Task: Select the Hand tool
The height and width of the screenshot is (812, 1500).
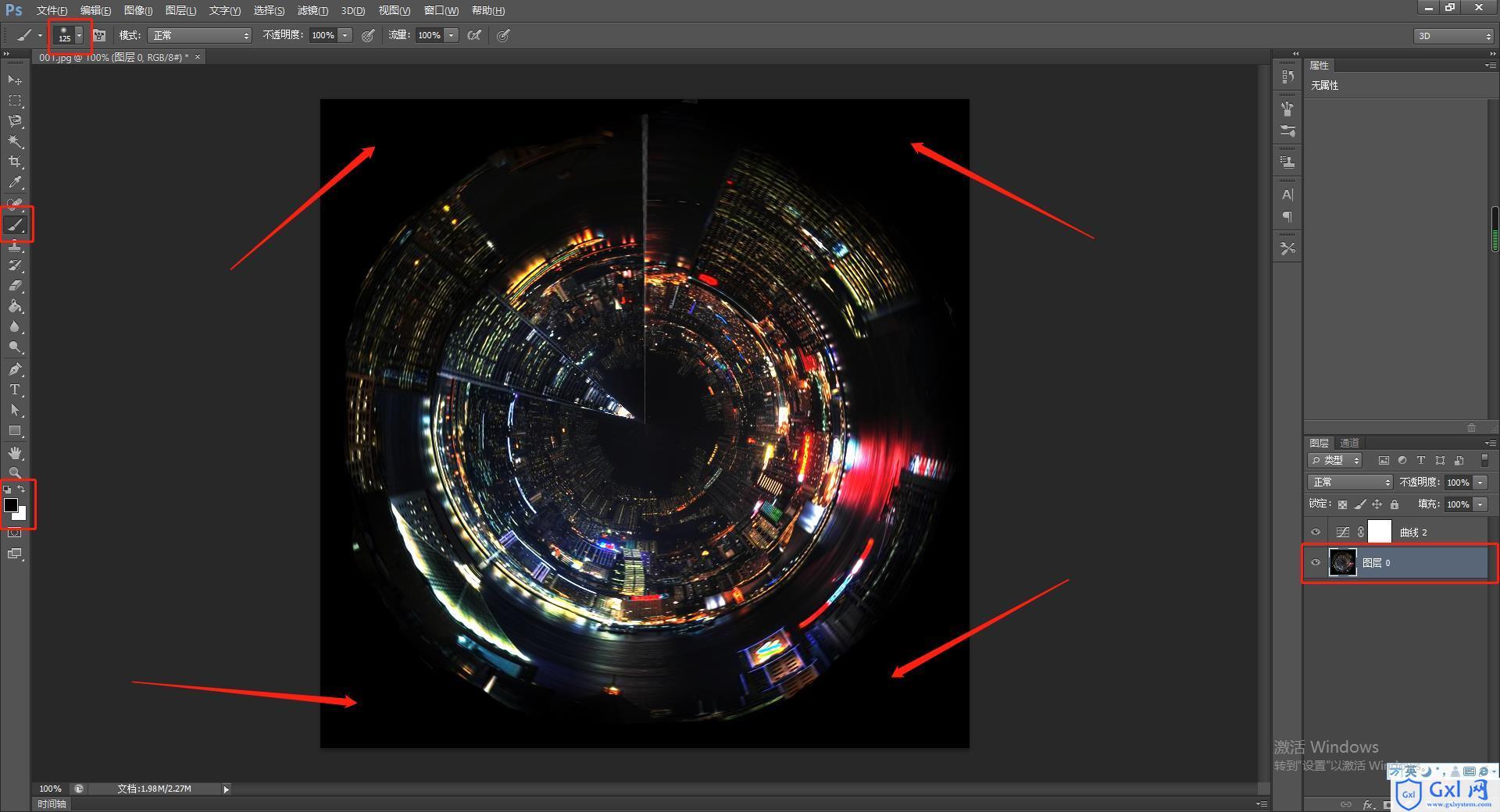Action: tap(15, 453)
